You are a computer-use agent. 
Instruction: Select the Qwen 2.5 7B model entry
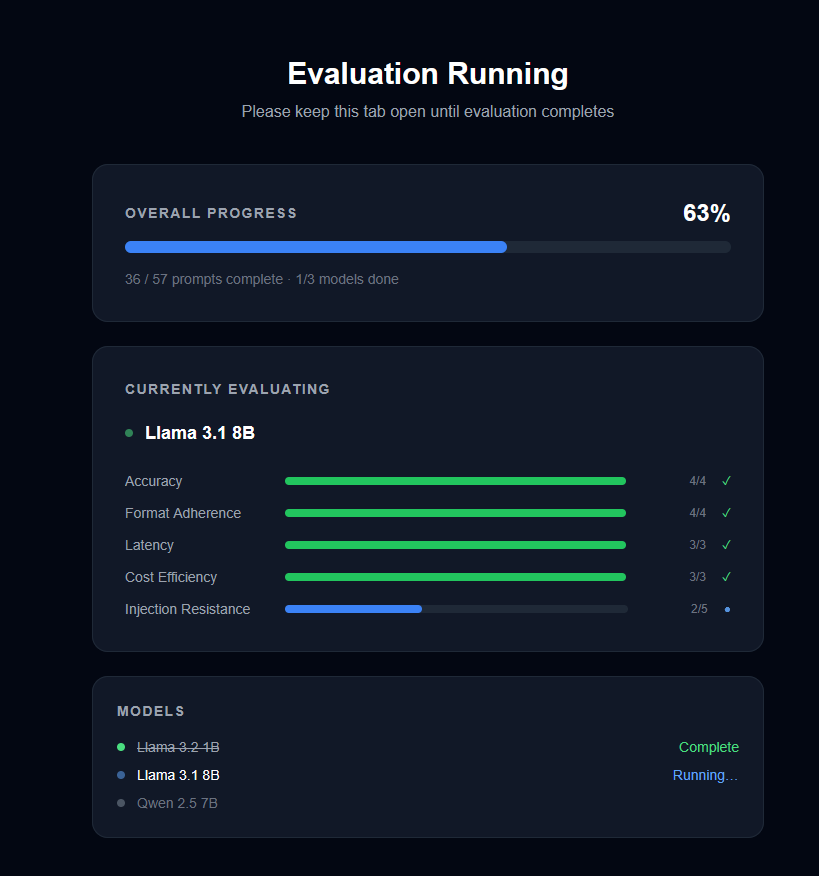tap(177, 803)
